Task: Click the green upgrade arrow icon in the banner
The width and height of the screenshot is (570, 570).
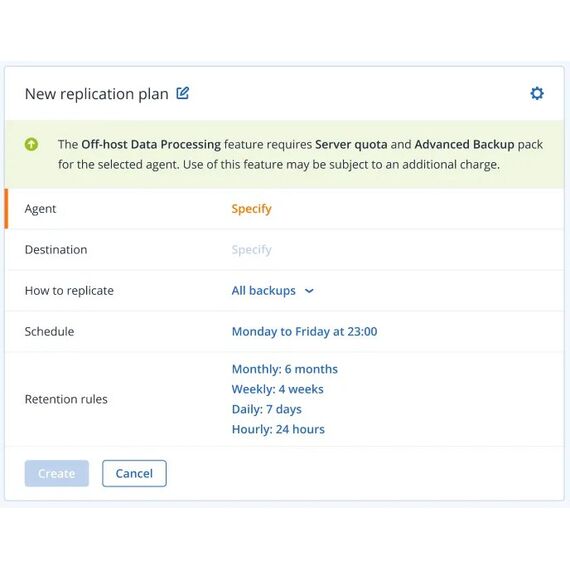Action: pos(31,144)
